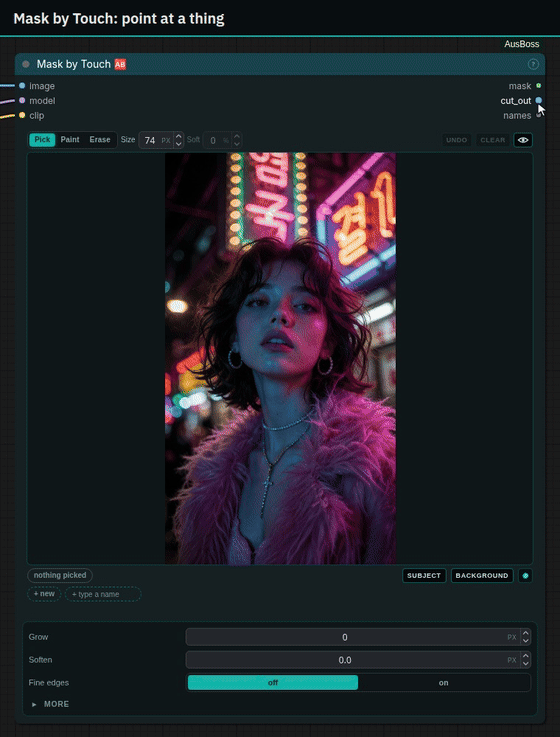The width and height of the screenshot is (560, 737).
Task: Click the red AB badge in title
Action: 120,64
